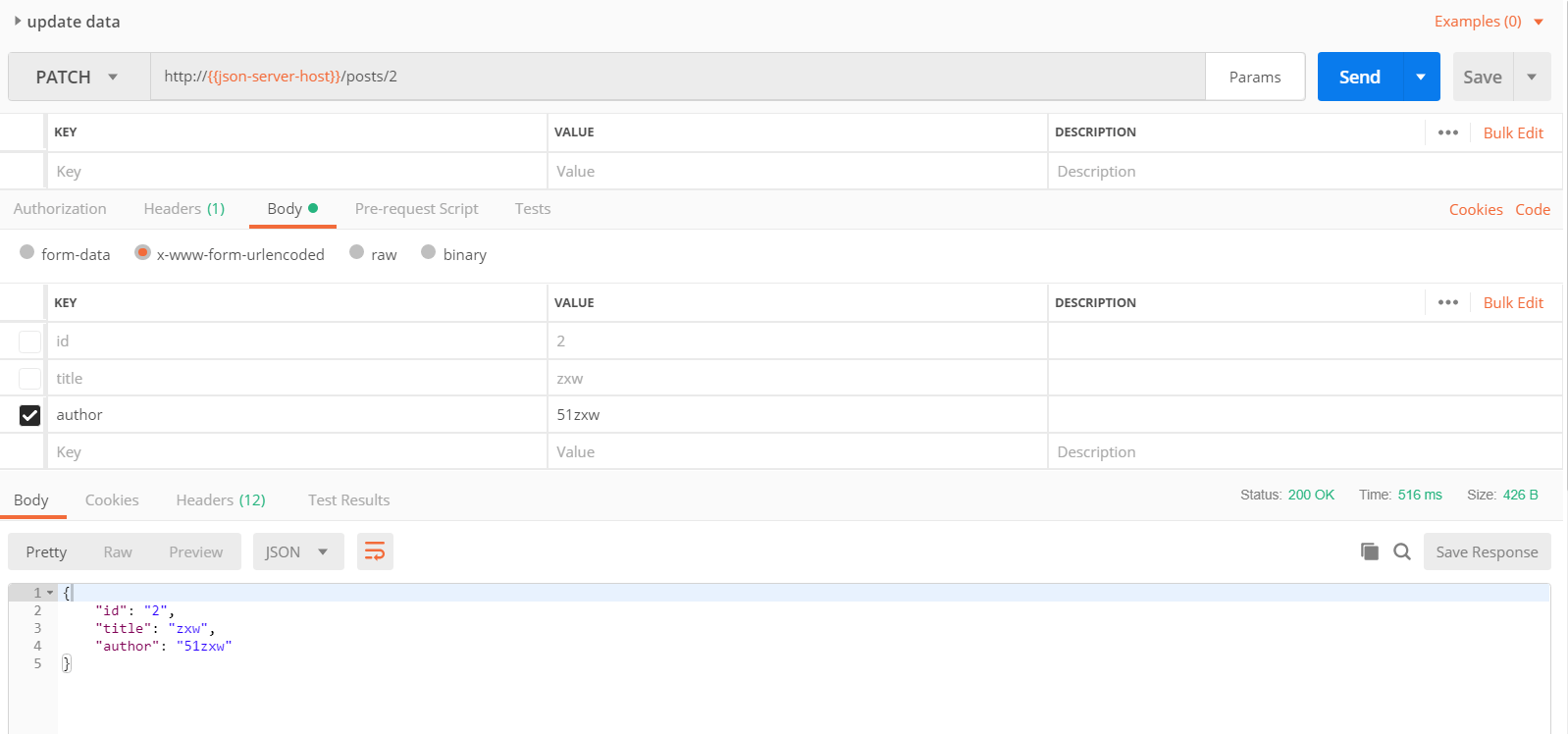This screenshot has width=1568, height=734.
Task: Select the form-data radio button
Action: [27, 252]
